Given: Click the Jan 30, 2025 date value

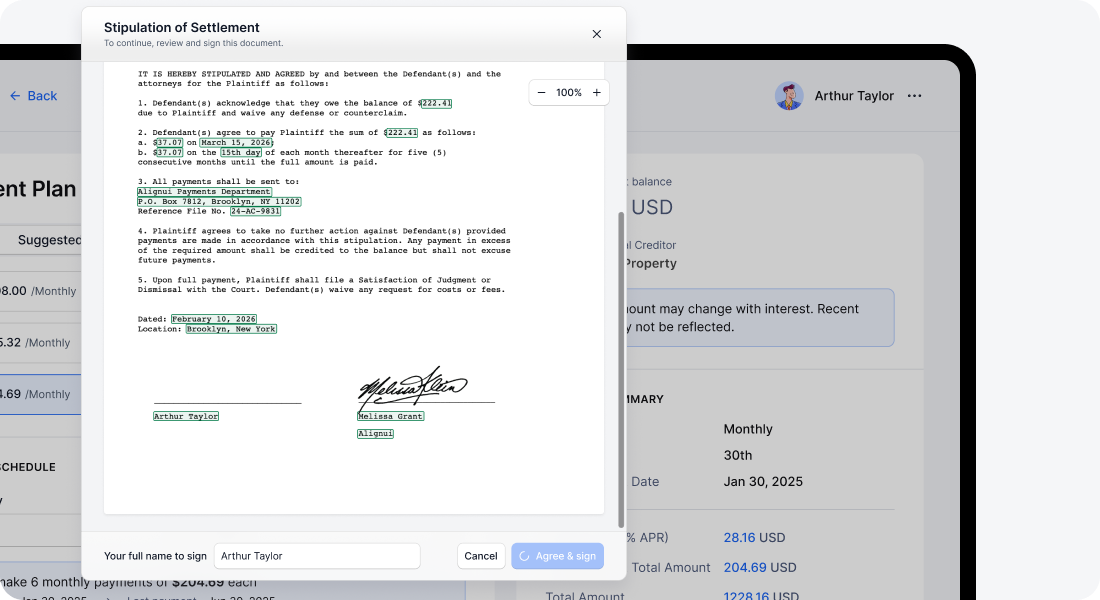Looking at the screenshot, I should click(x=763, y=481).
